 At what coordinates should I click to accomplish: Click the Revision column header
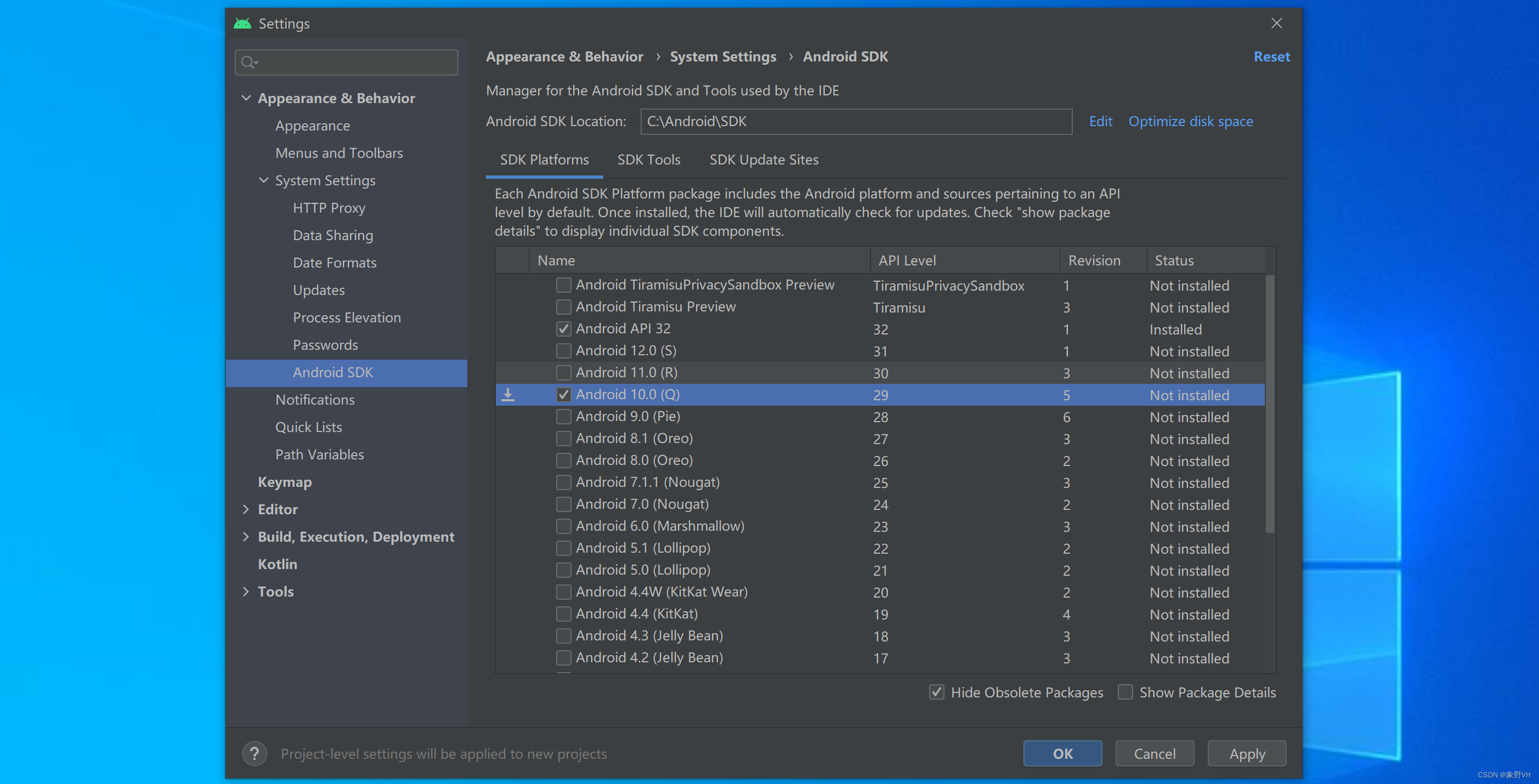click(x=1104, y=260)
